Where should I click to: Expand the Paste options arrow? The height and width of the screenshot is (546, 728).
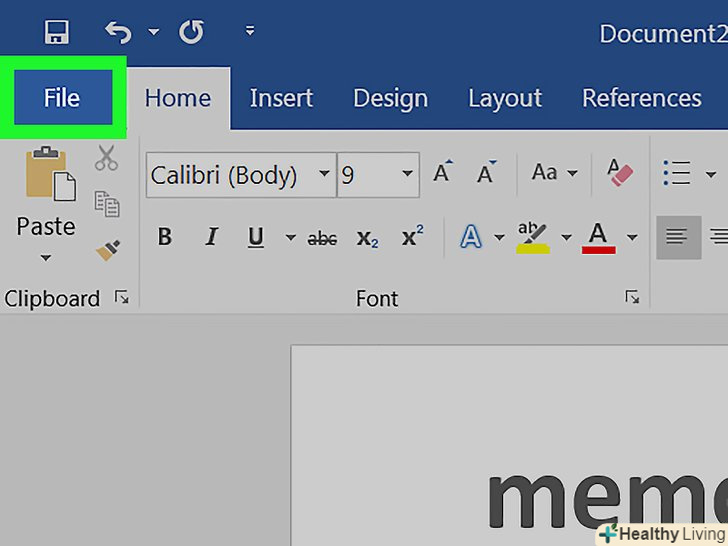pyautogui.click(x=46, y=257)
